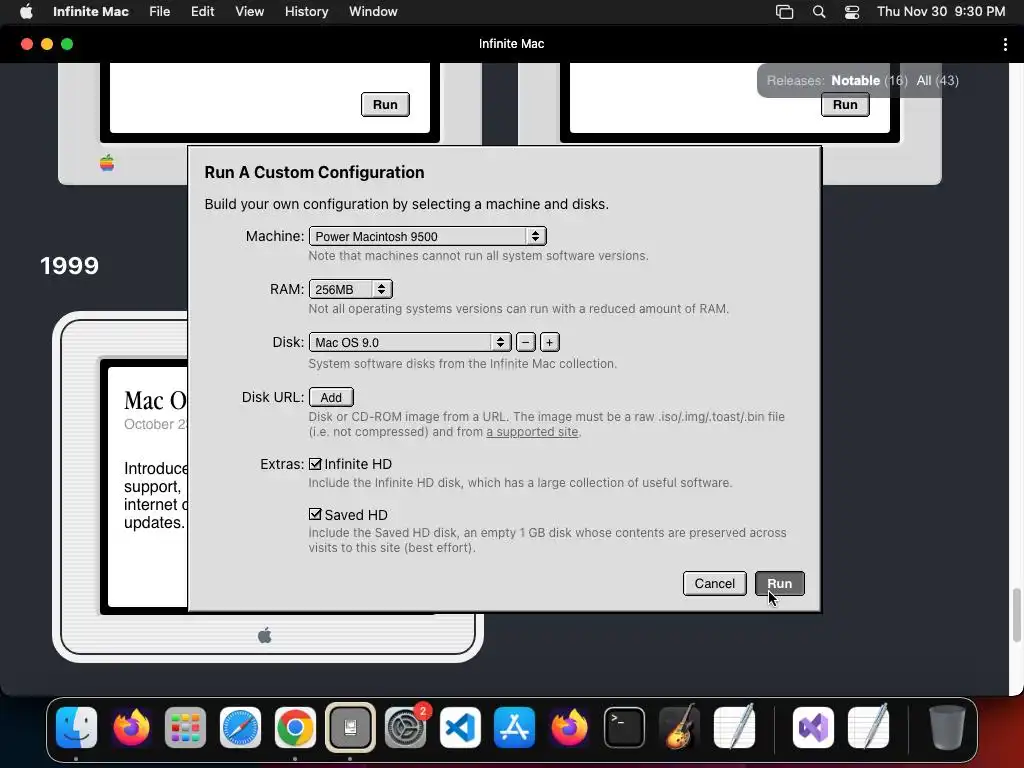Click Add next to Disk URL

point(331,397)
